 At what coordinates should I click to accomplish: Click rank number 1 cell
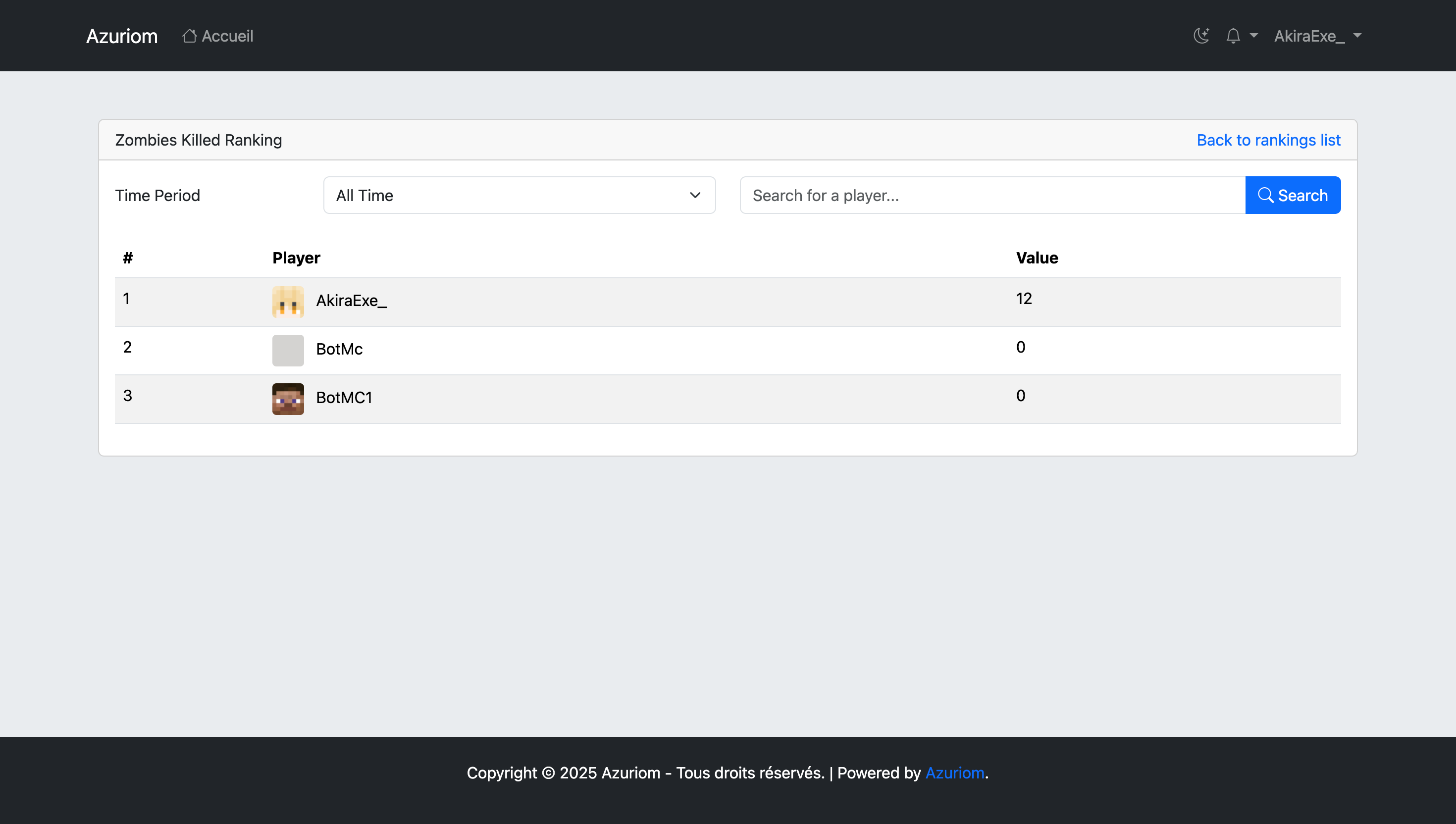[x=127, y=298]
